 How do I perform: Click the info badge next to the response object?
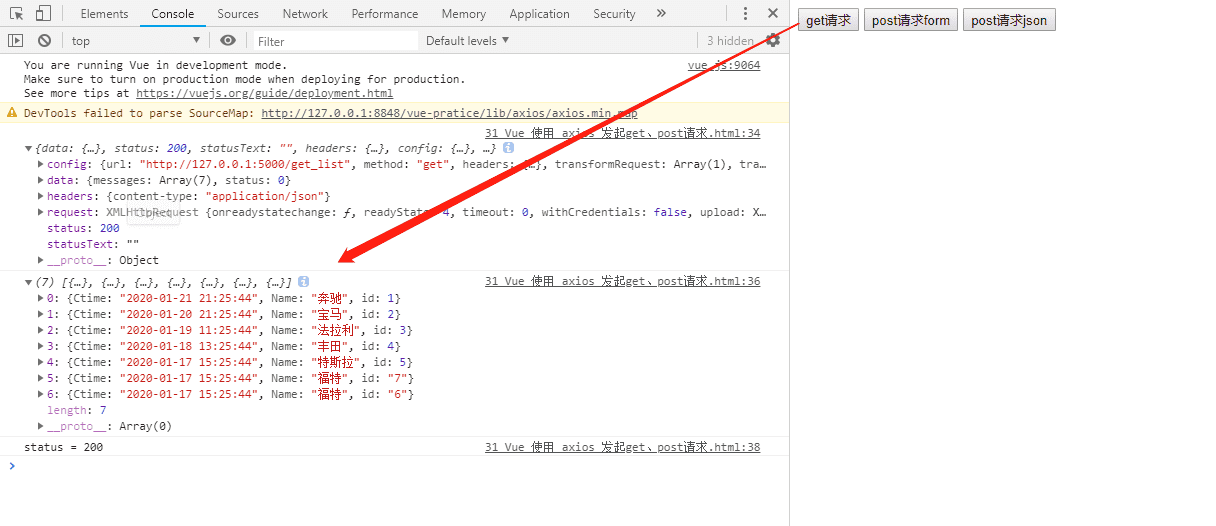coord(508,148)
